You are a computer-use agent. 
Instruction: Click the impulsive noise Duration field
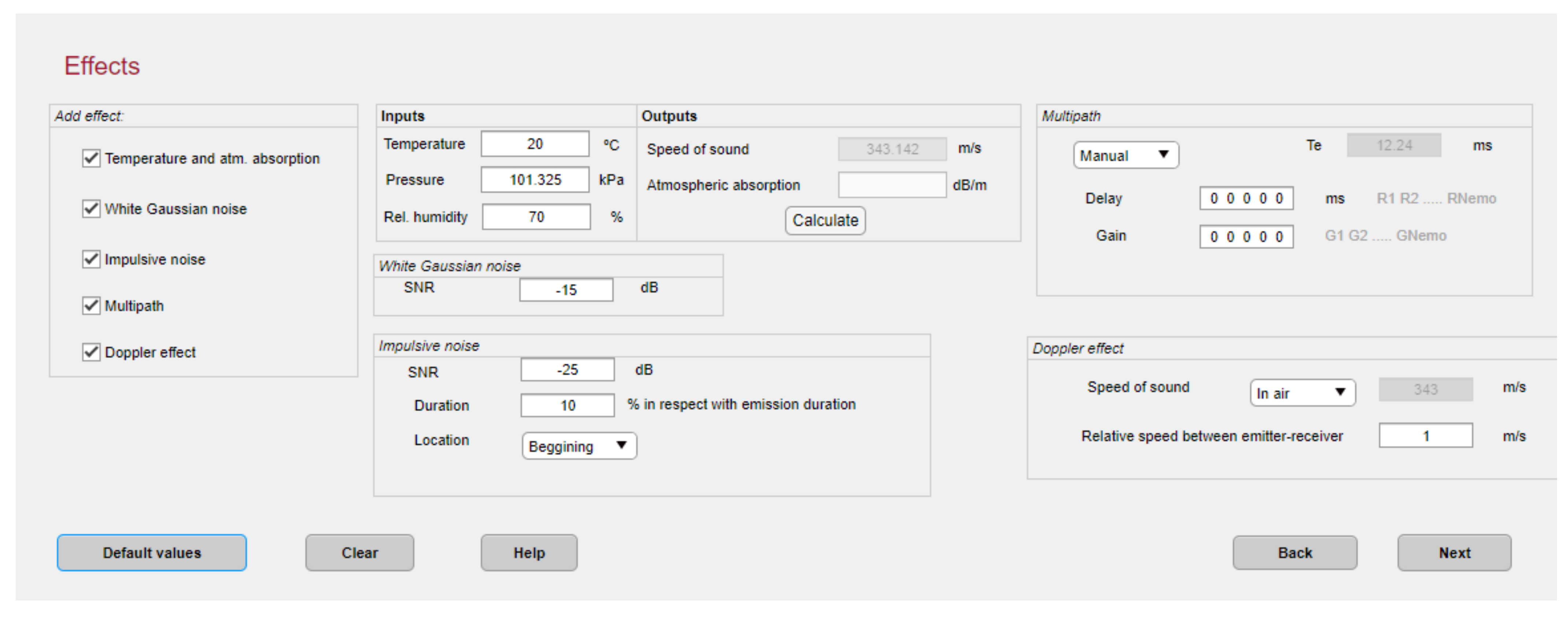pos(567,405)
